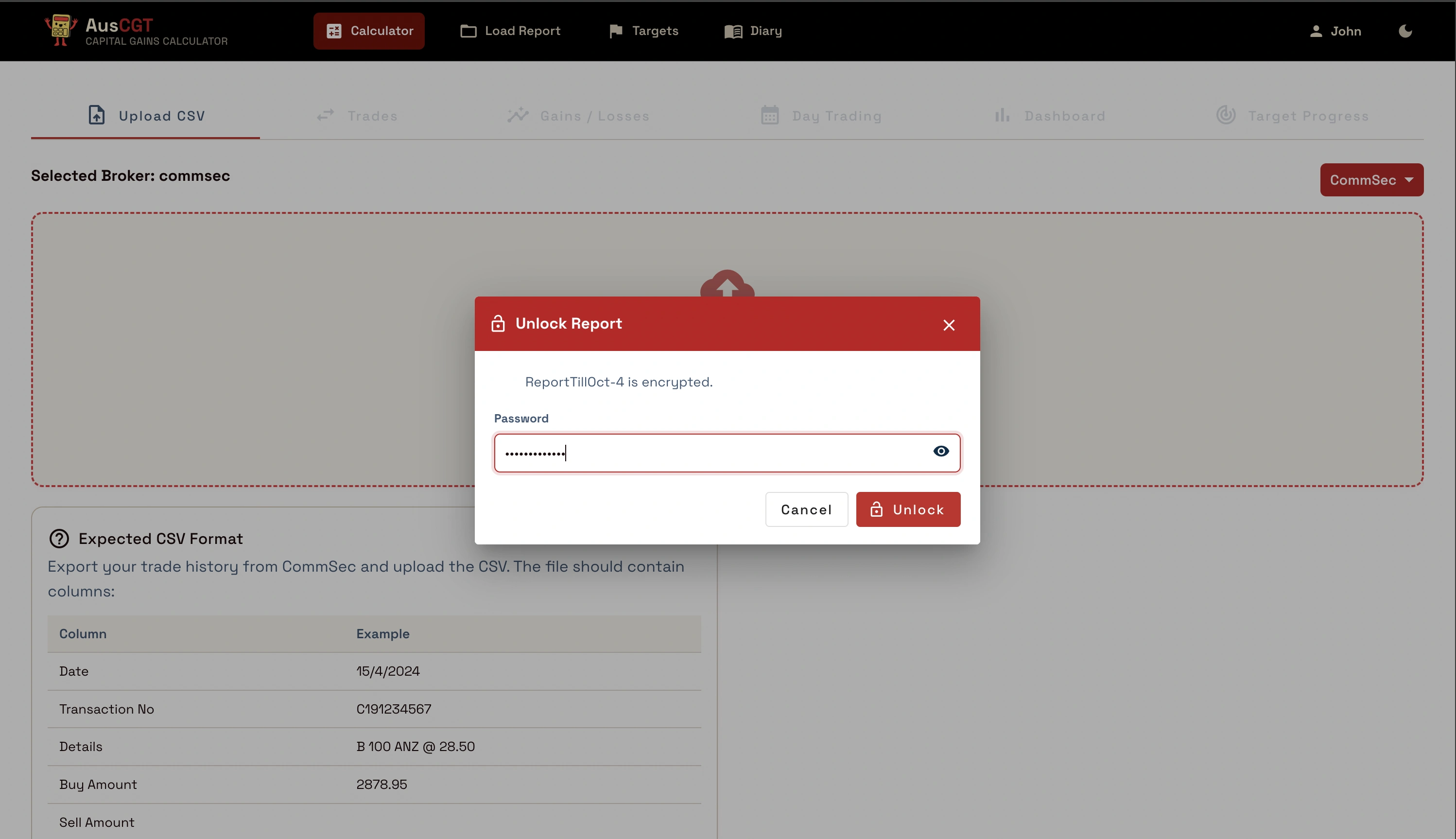Click the 'ReportTillOct-4 is encrypted.' message
This screenshot has height=839, width=1456.
click(x=619, y=382)
